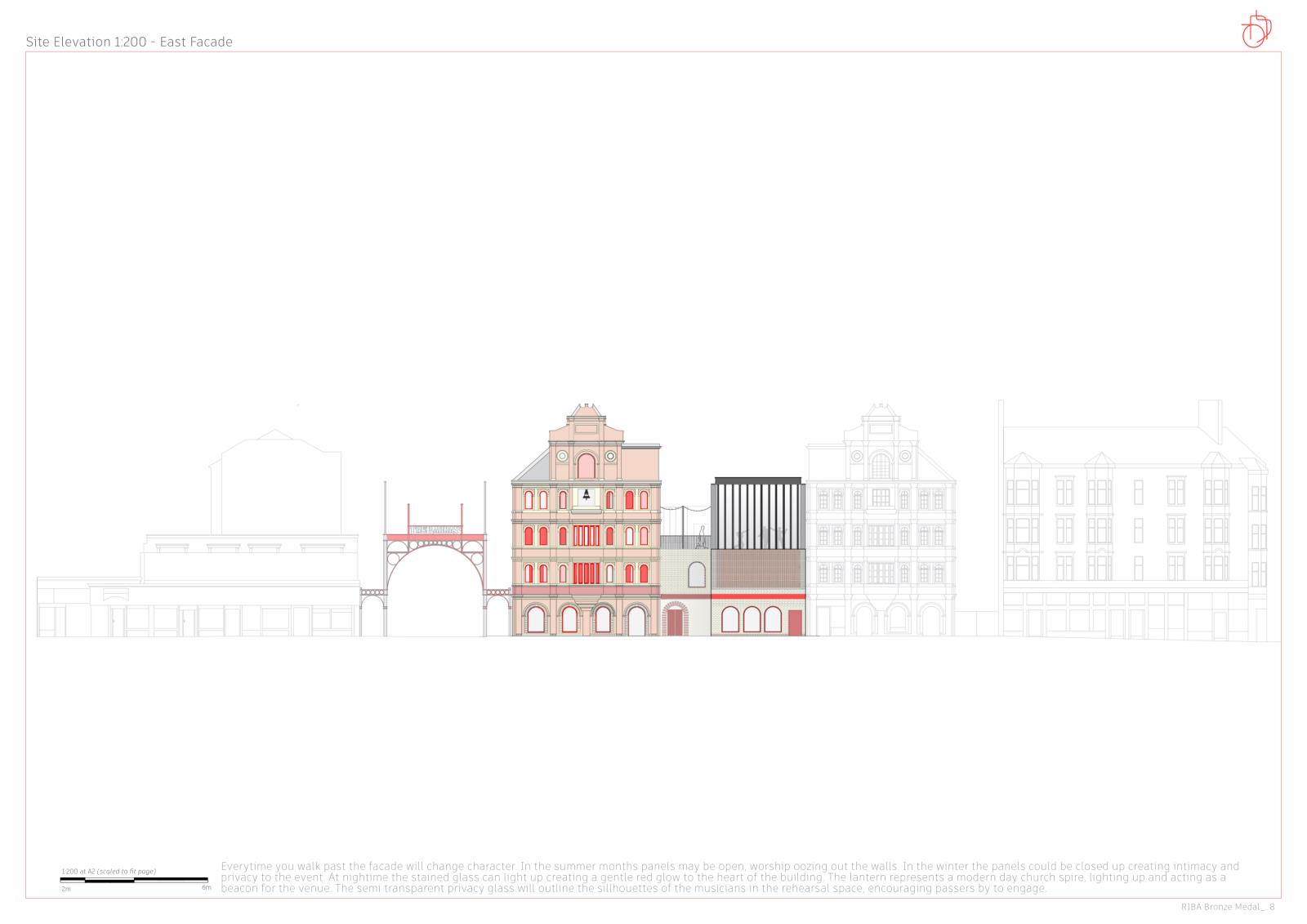1307x924 pixels.
Task: Click the grey arched window on the tiled link building
Action: 695,575
